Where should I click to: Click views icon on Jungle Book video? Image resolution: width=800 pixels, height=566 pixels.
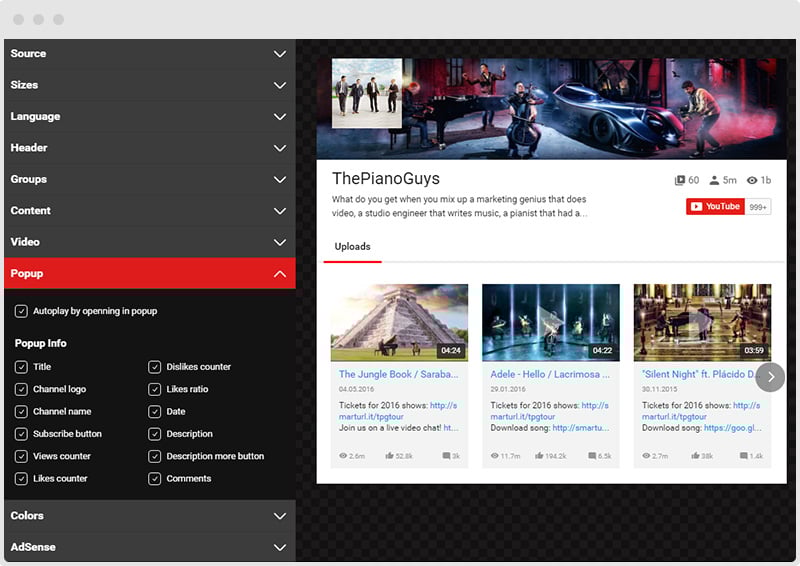[343, 456]
